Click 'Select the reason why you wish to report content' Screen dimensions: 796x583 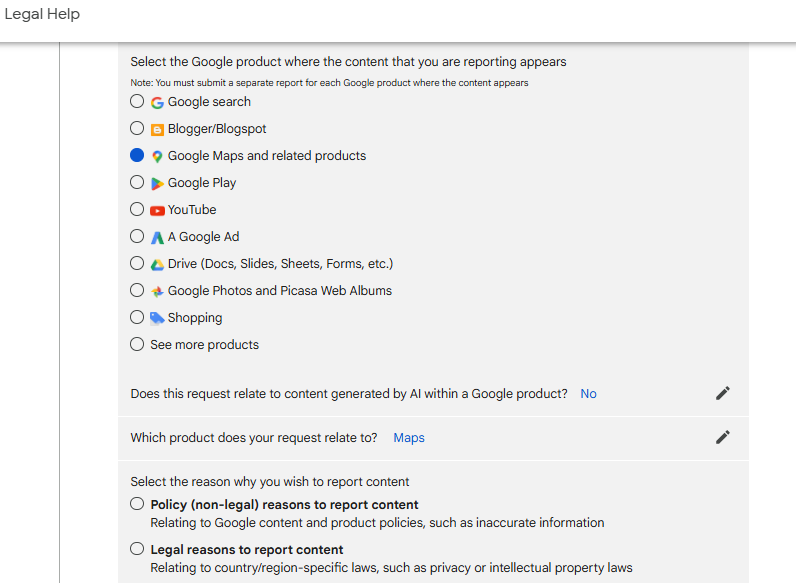click(x=270, y=481)
